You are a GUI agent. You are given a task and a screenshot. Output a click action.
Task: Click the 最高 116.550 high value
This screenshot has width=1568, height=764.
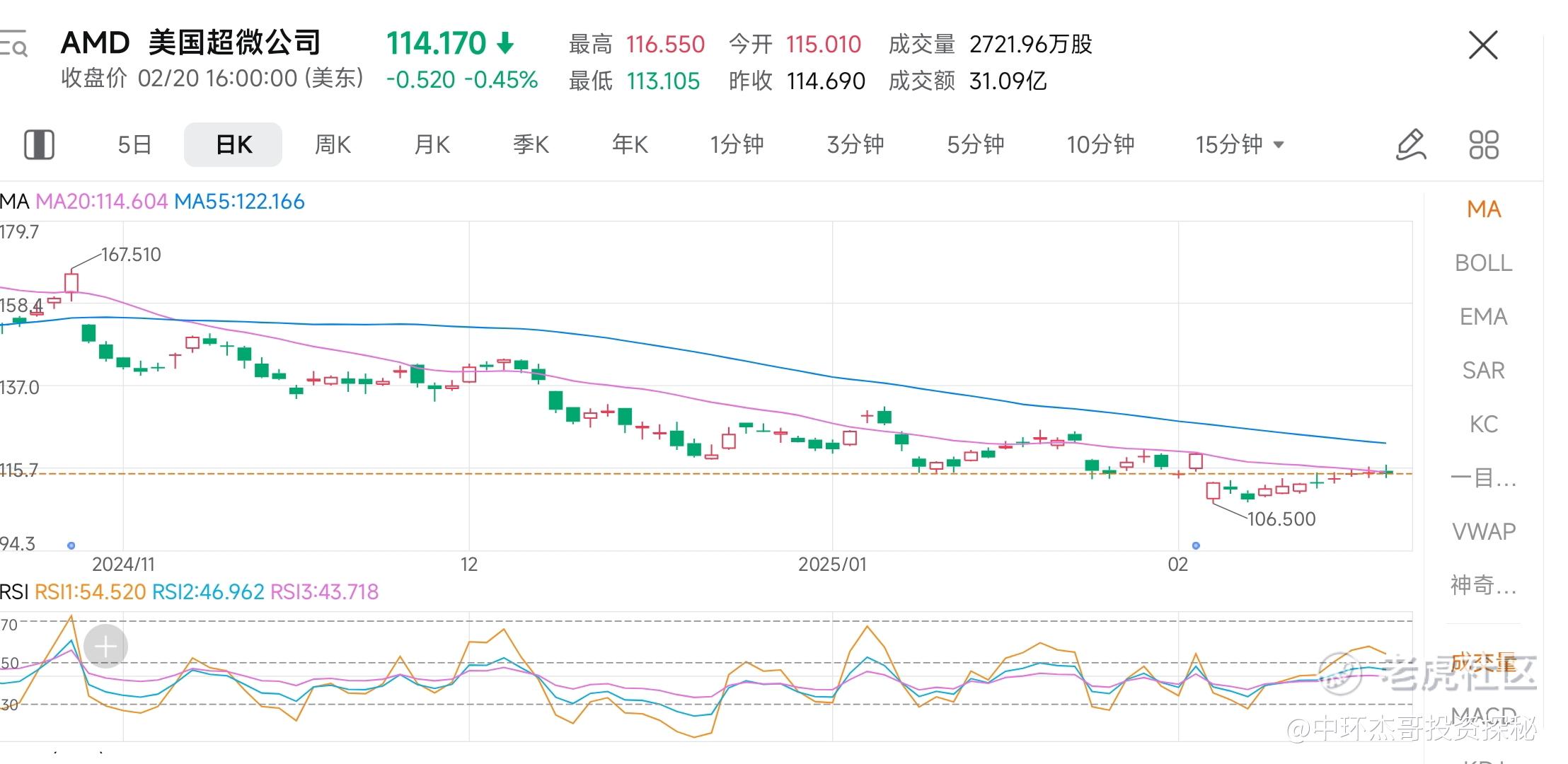637,45
